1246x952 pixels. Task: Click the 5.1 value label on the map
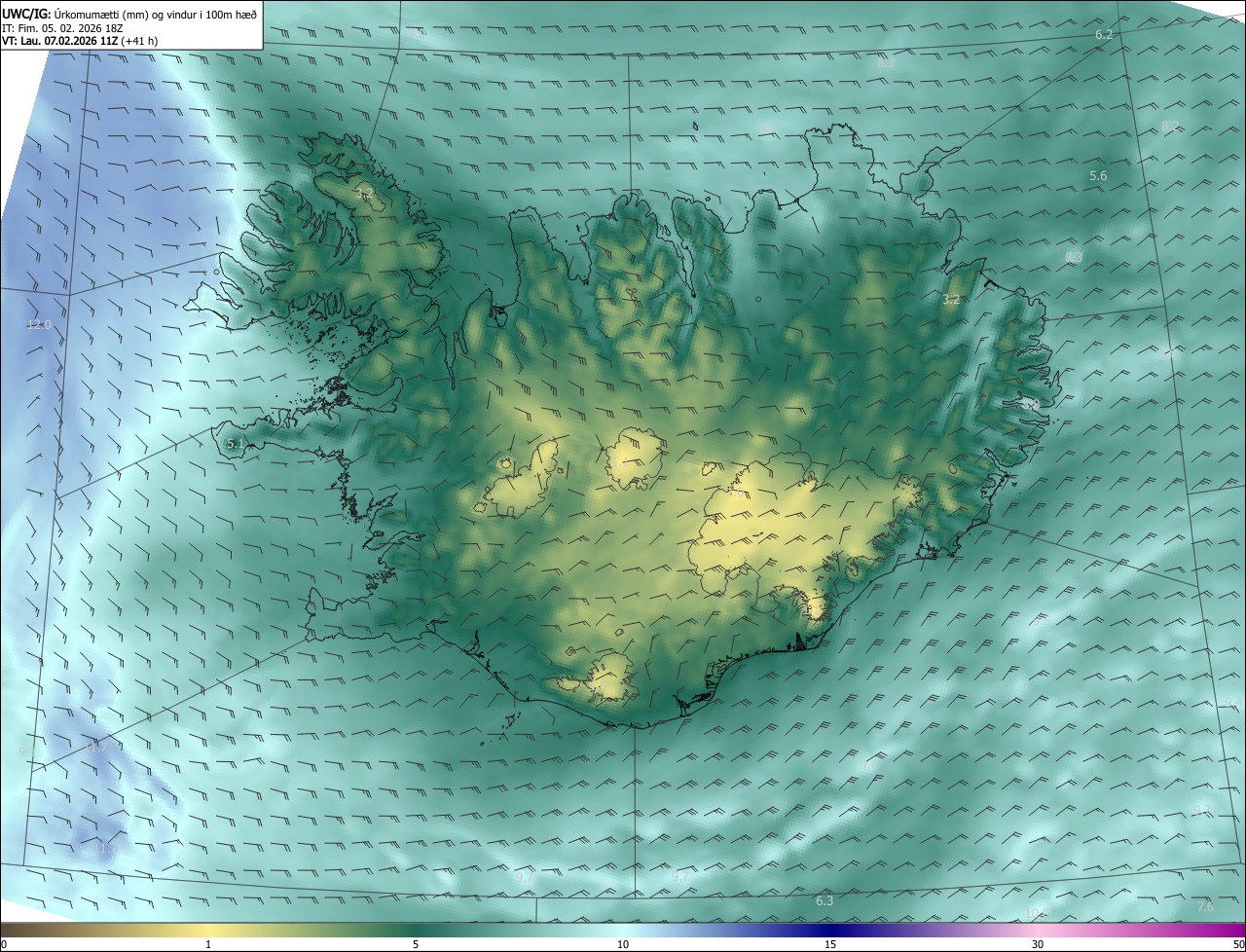pos(235,444)
